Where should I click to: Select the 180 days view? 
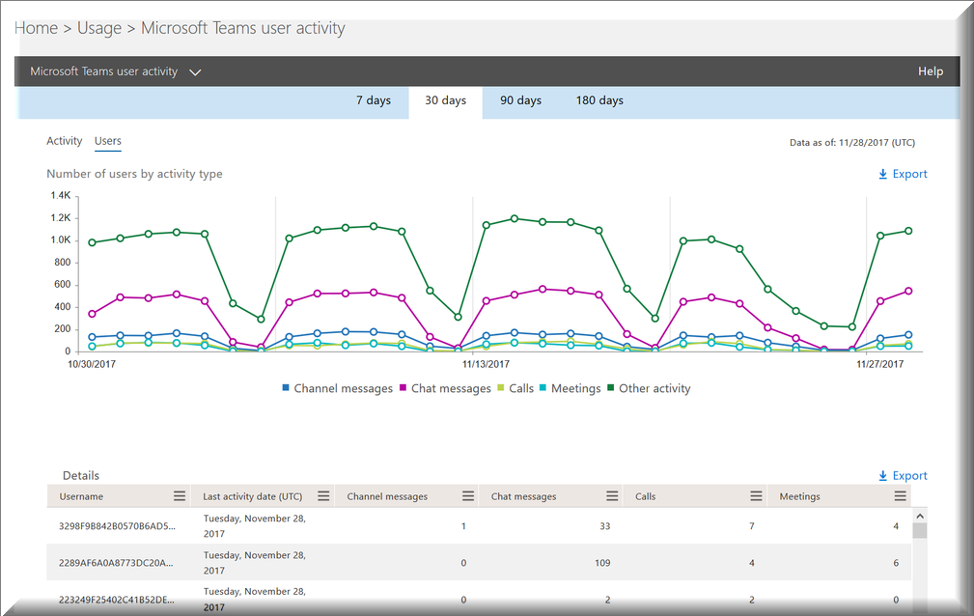tap(599, 100)
